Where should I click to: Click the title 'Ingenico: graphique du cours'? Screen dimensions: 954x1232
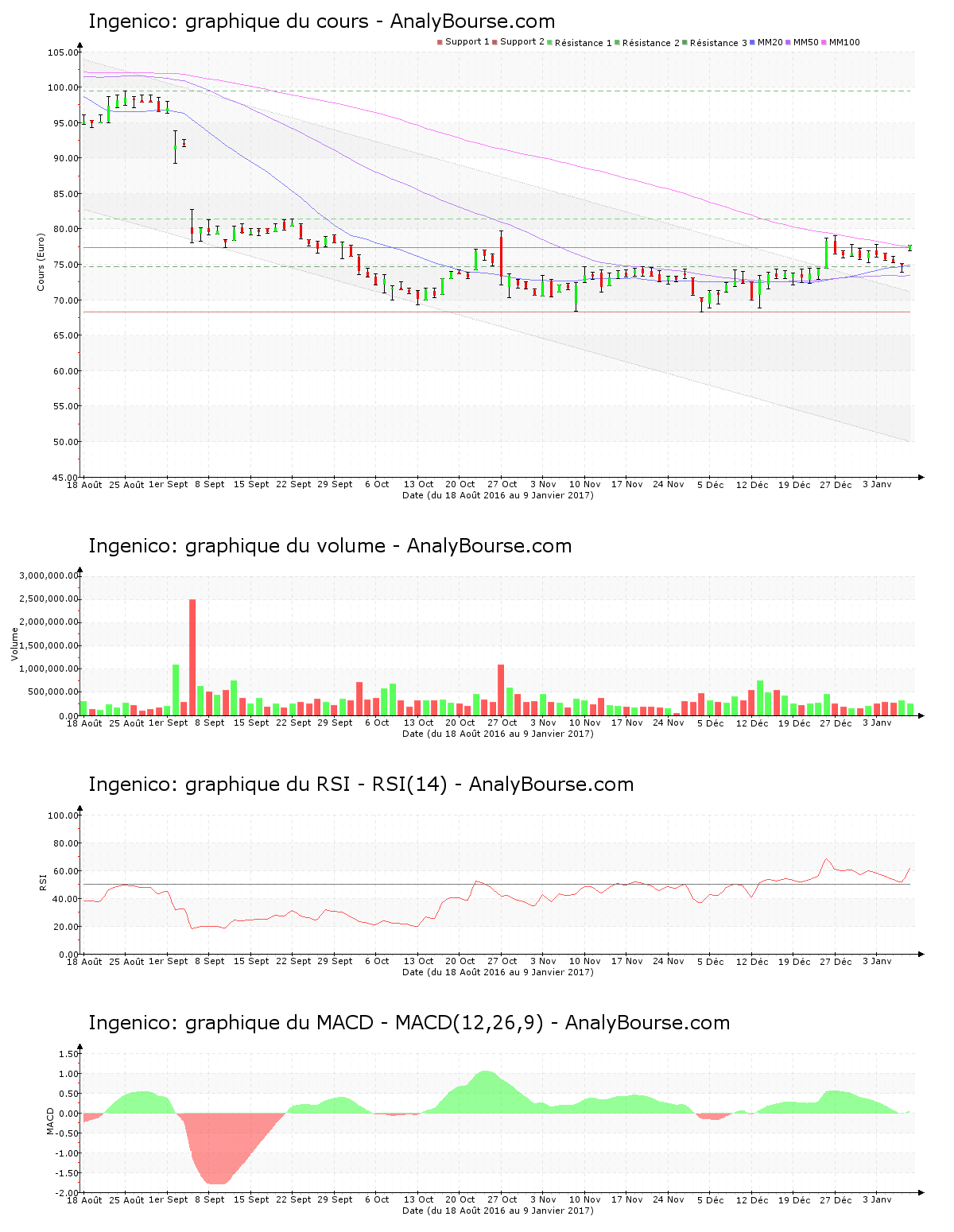tap(322, 21)
